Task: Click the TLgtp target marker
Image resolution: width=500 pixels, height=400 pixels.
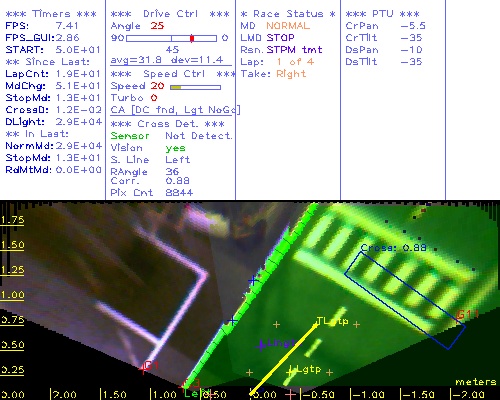Action: click(x=332, y=321)
